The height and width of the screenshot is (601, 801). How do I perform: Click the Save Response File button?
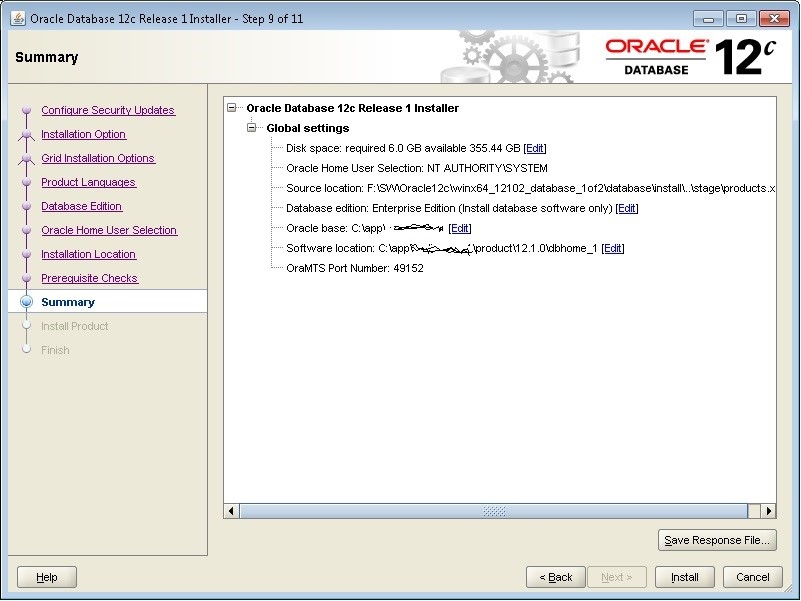pyautogui.click(x=717, y=540)
